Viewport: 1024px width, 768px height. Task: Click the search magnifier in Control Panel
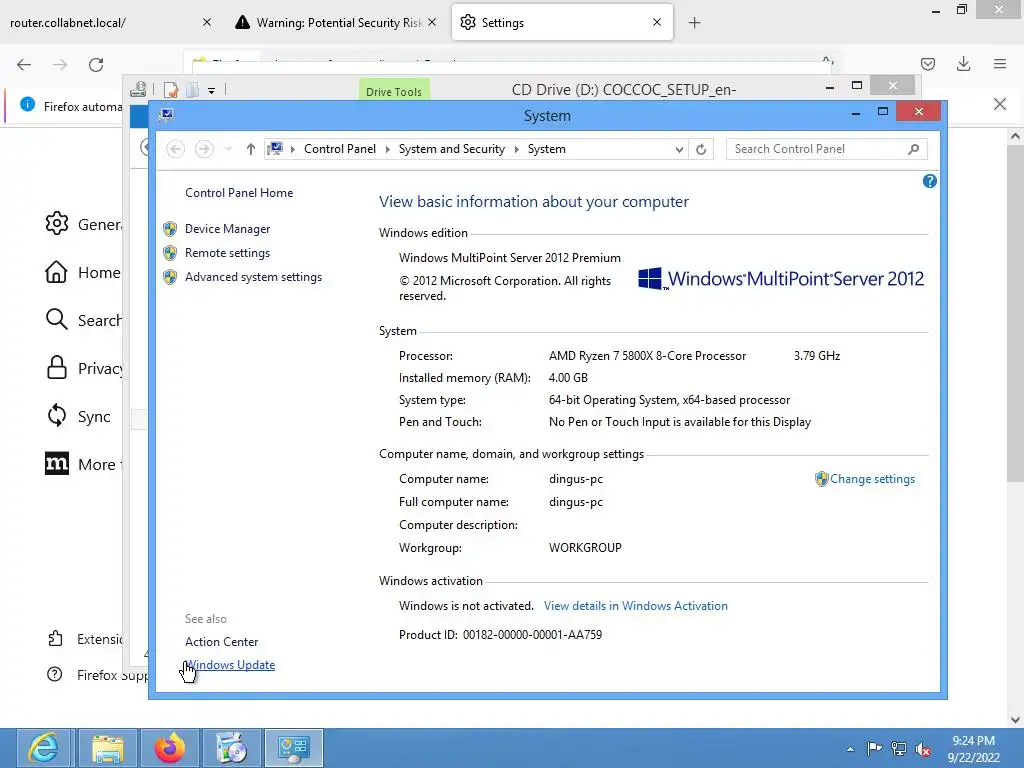pos(913,149)
